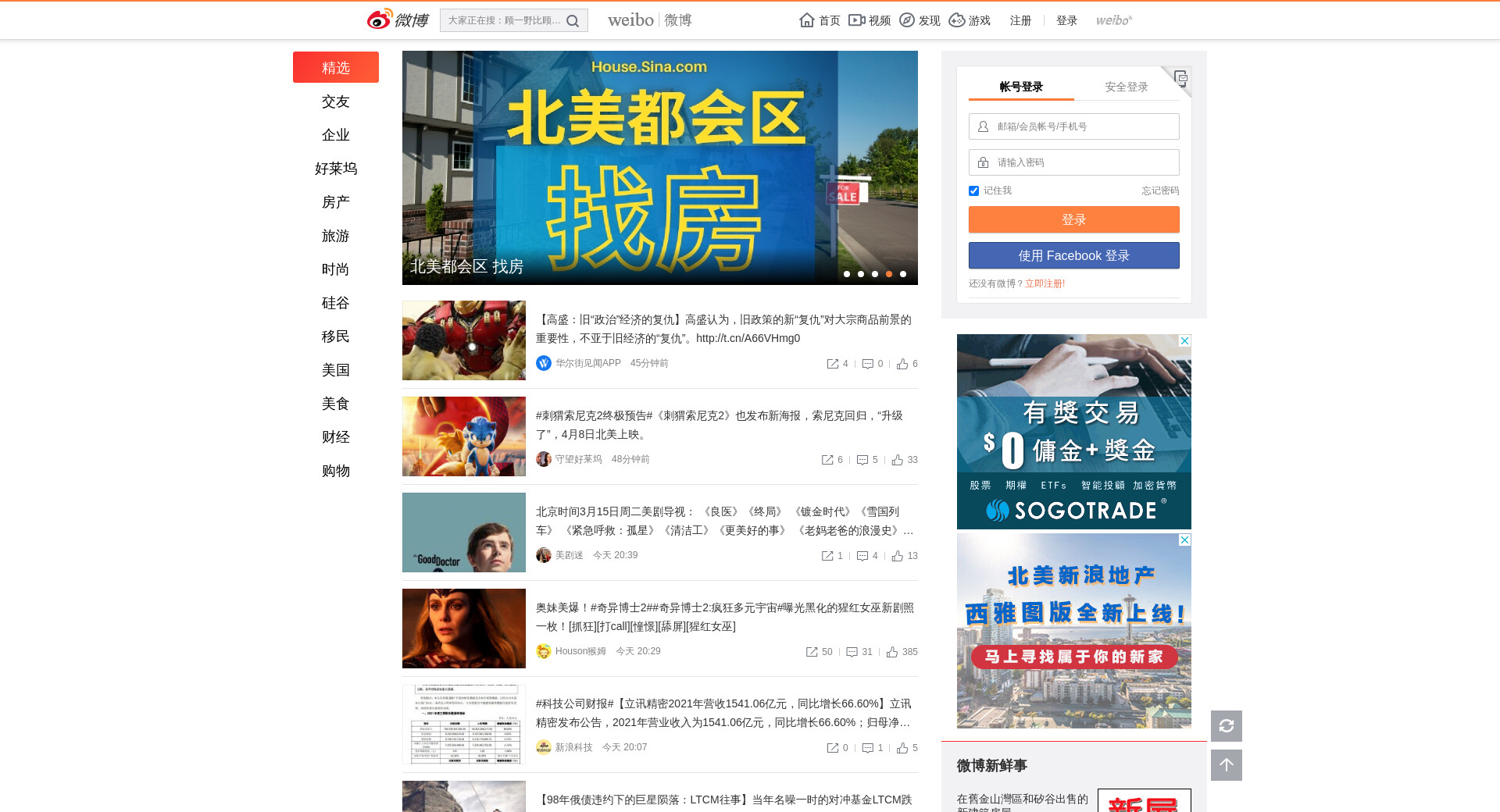
Task: Open the Good Doctor post thumbnail
Action: pos(464,532)
